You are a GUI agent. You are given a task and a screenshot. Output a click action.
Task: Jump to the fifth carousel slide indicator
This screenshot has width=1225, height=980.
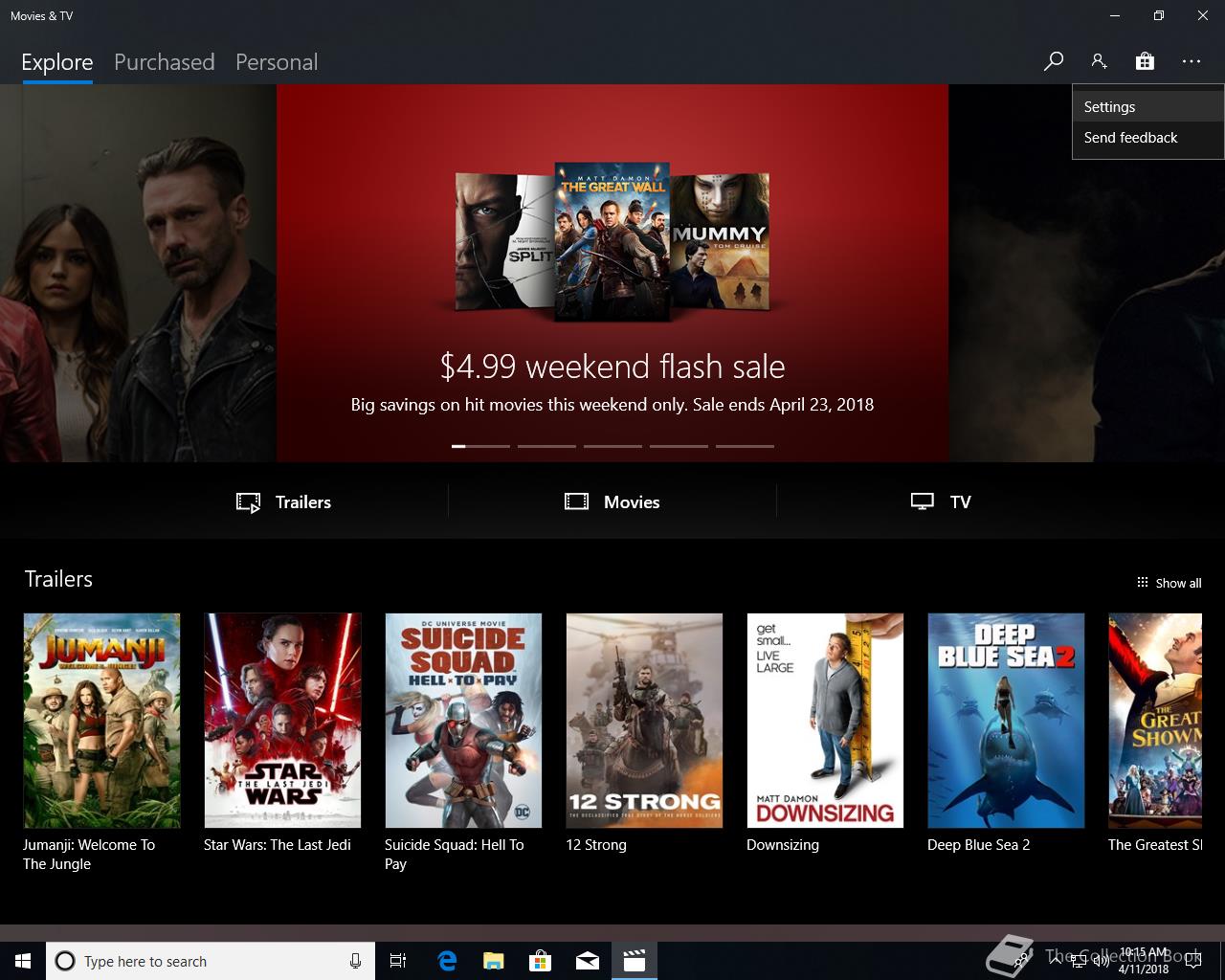(x=745, y=446)
